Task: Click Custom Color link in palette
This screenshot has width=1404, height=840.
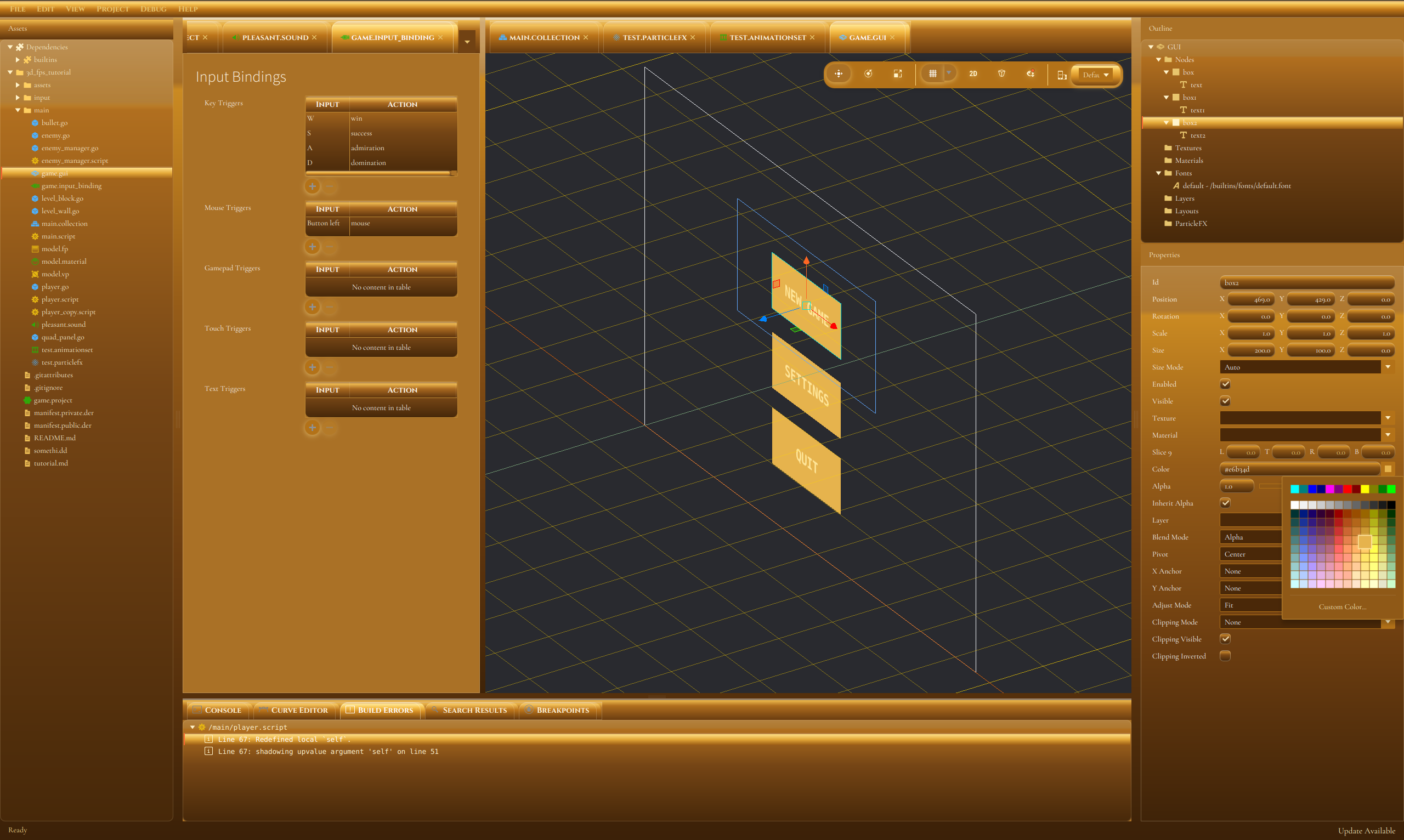Action: tap(1341, 607)
